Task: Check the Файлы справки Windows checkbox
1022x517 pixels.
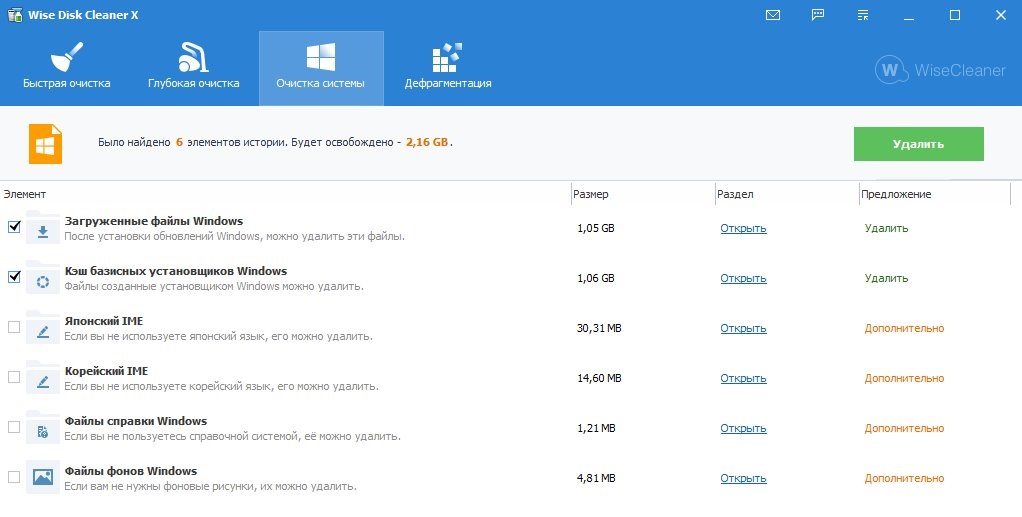Action: pos(14,427)
